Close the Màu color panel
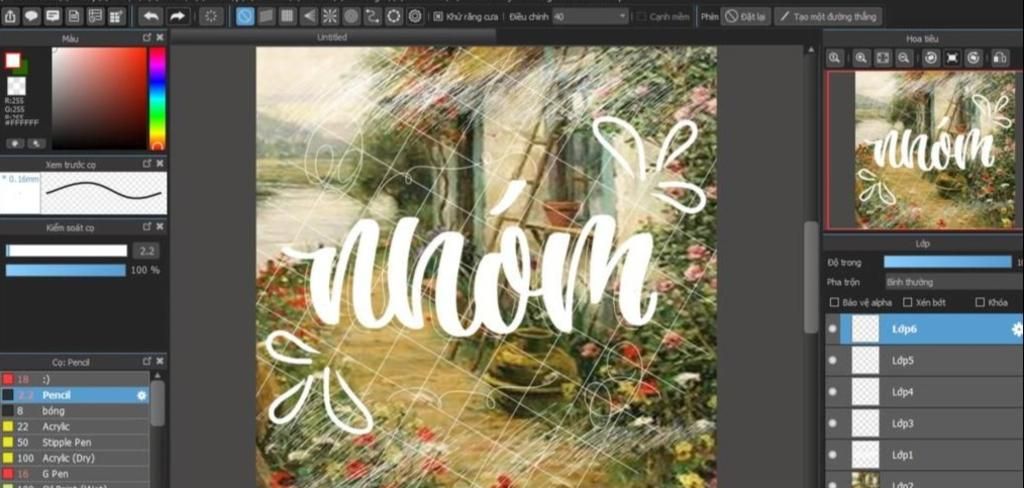The width and height of the screenshot is (1024, 488). click(x=160, y=38)
